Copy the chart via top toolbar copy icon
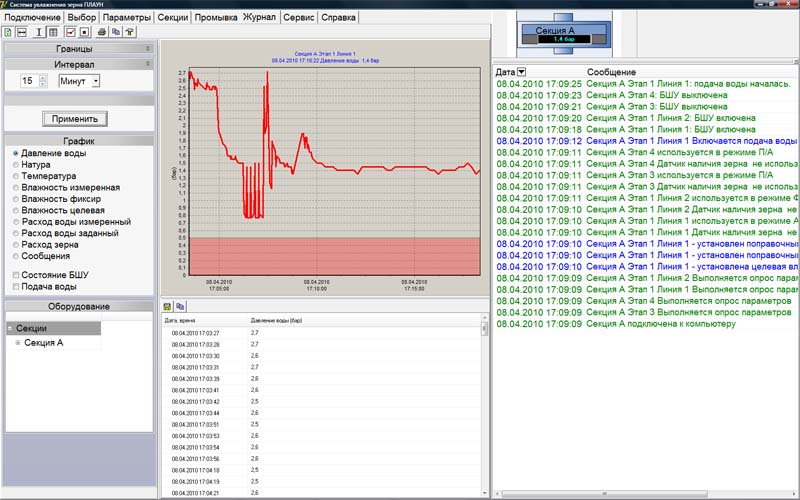800x500 pixels. pos(116,32)
